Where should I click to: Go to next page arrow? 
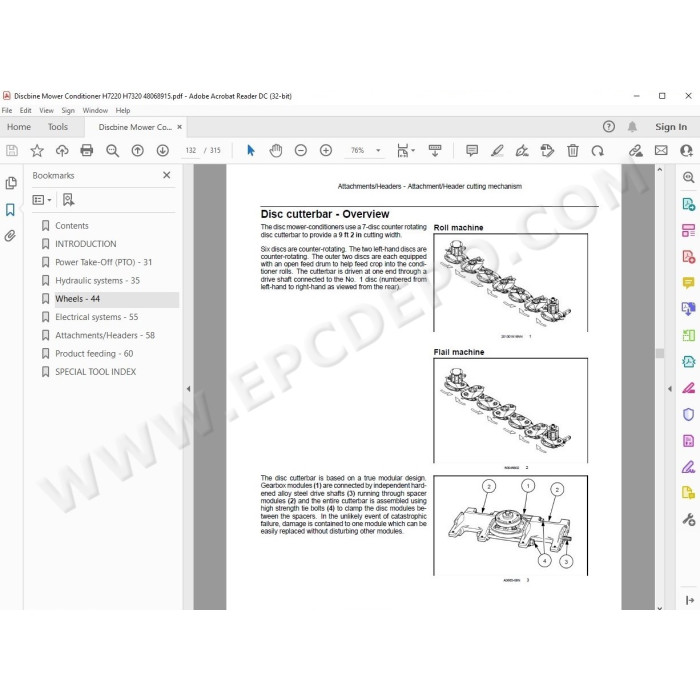pyautogui.click(x=162, y=150)
